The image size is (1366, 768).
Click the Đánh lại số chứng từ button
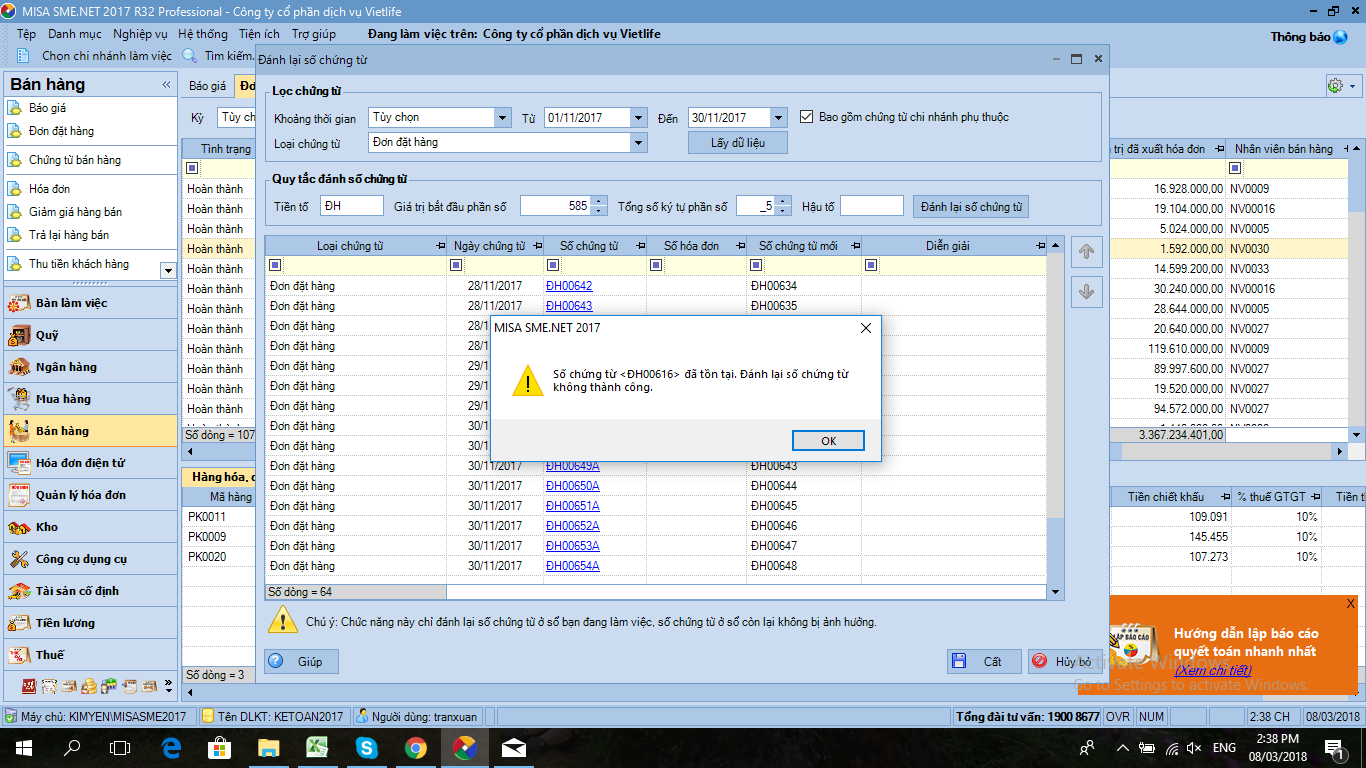click(971, 207)
